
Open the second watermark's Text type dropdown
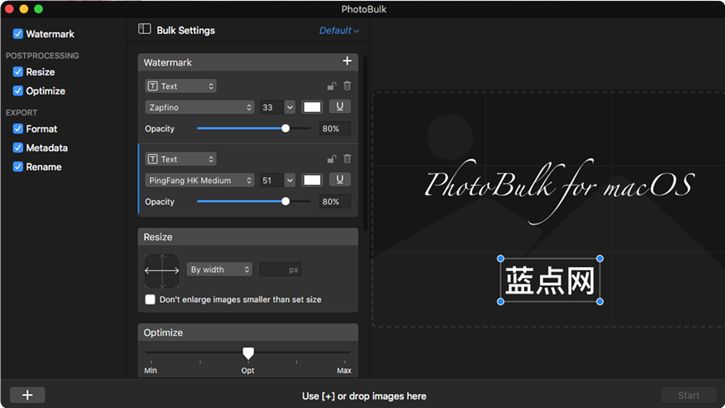(181, 159)
